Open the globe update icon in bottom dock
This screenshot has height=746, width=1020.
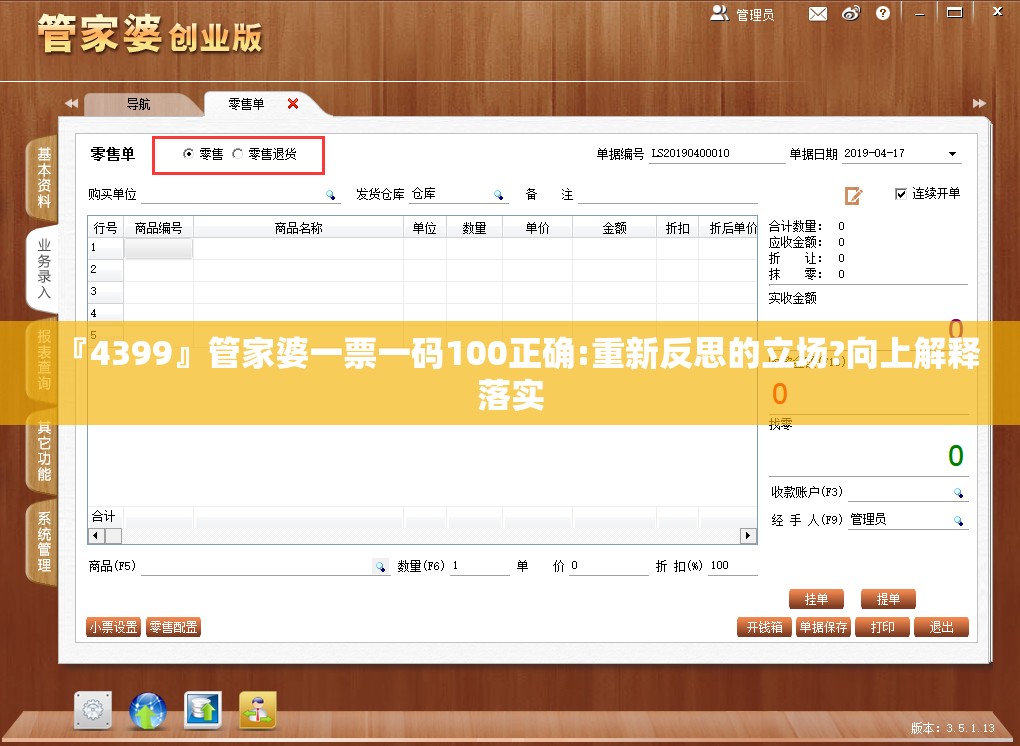[148, 710]
